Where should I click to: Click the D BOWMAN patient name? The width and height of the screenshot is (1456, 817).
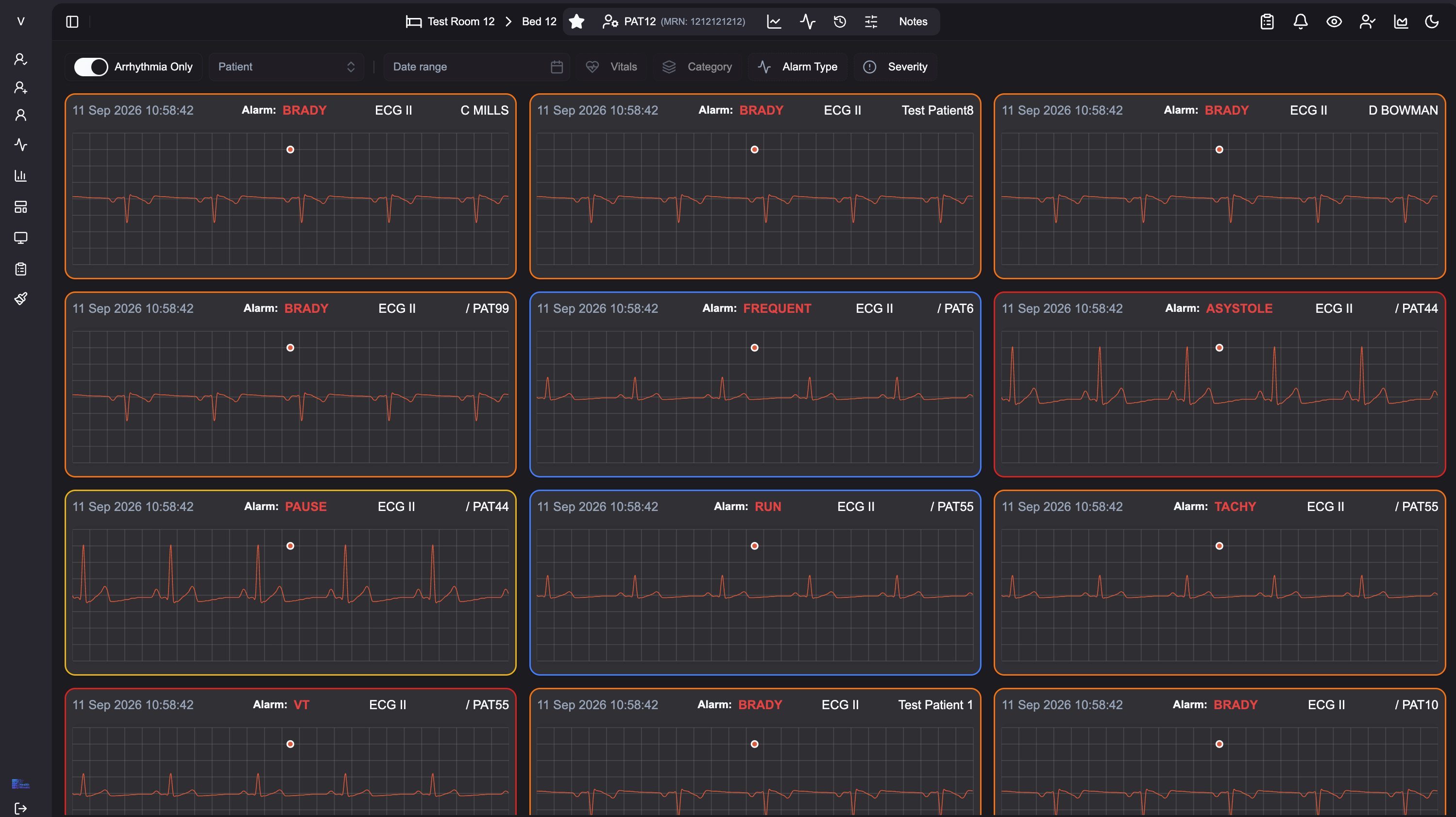coord(1403,110)
